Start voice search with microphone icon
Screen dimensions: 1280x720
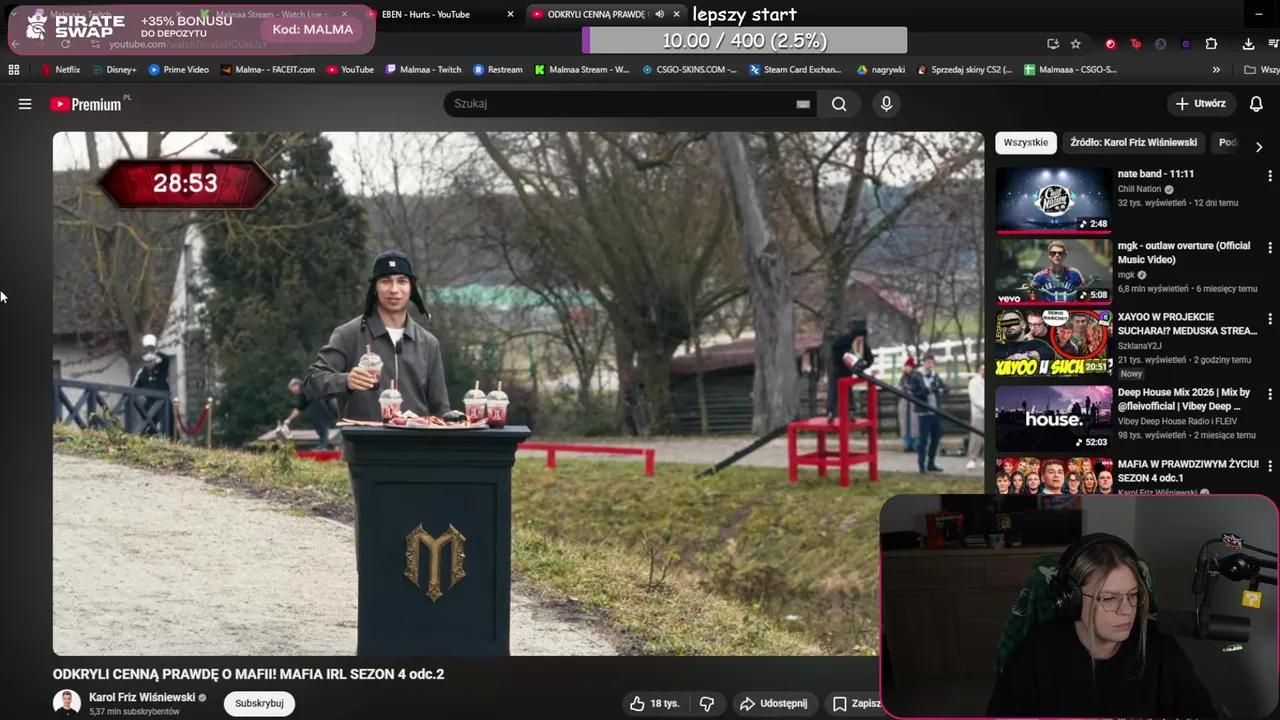(x=886, y=104)
